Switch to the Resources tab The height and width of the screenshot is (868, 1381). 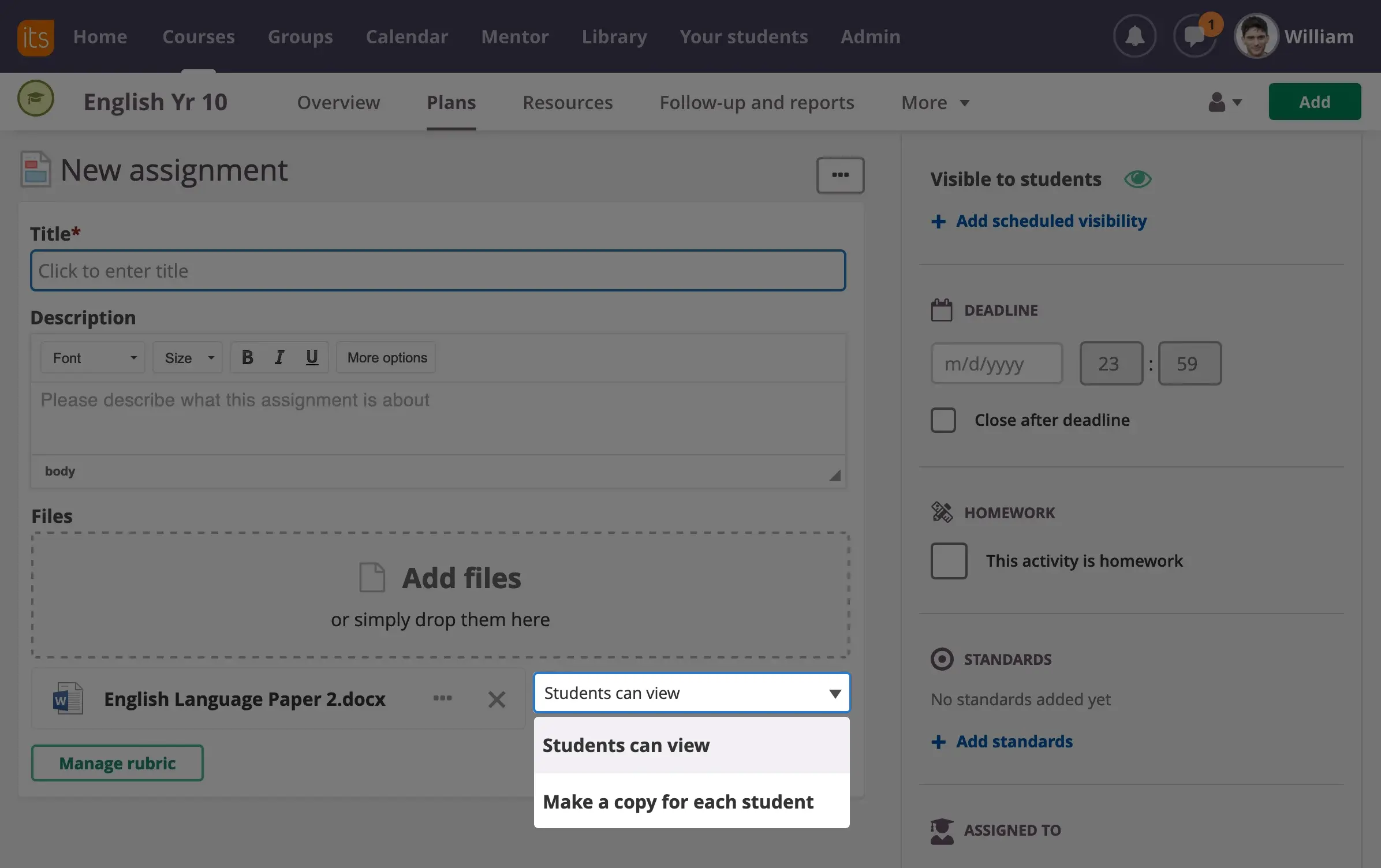click(567, 103)
